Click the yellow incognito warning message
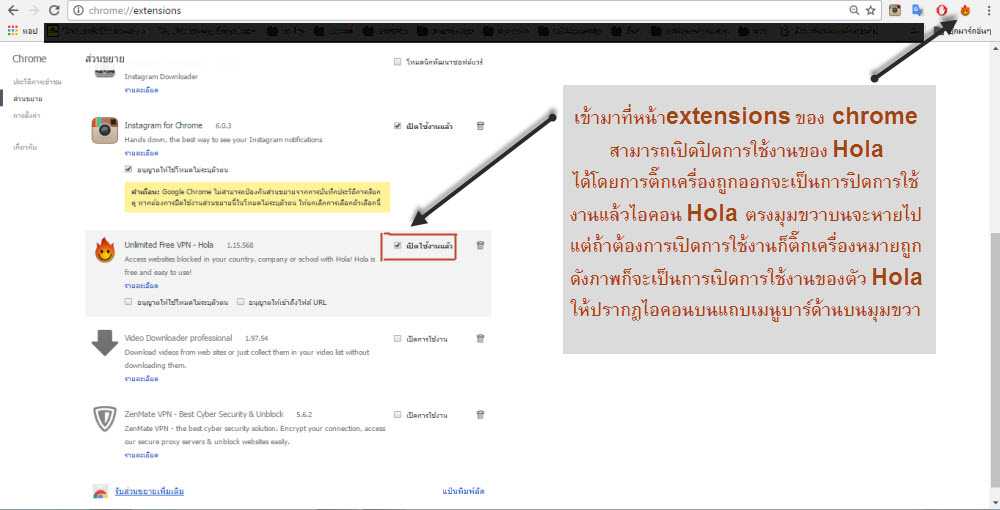The width and height of the screenshot is (1000, 510). click(x=257, y=197)
